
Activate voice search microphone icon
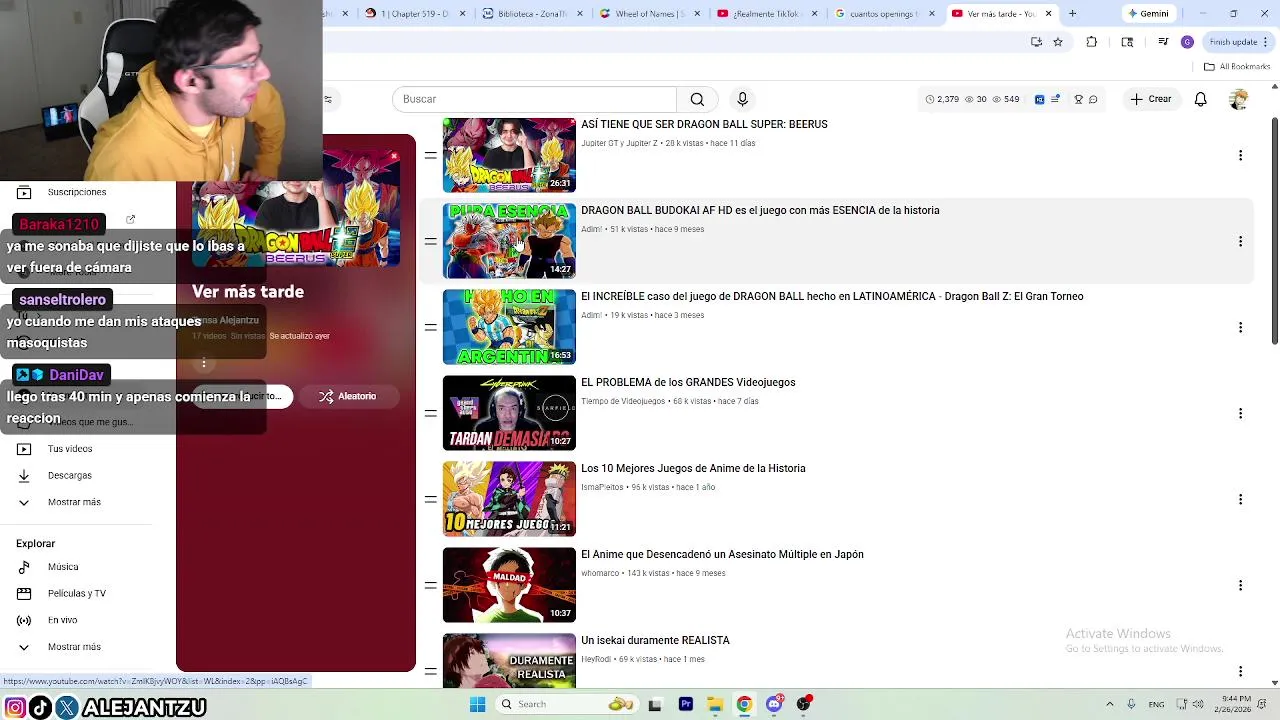pyautogui.click(x=742, y=99)
